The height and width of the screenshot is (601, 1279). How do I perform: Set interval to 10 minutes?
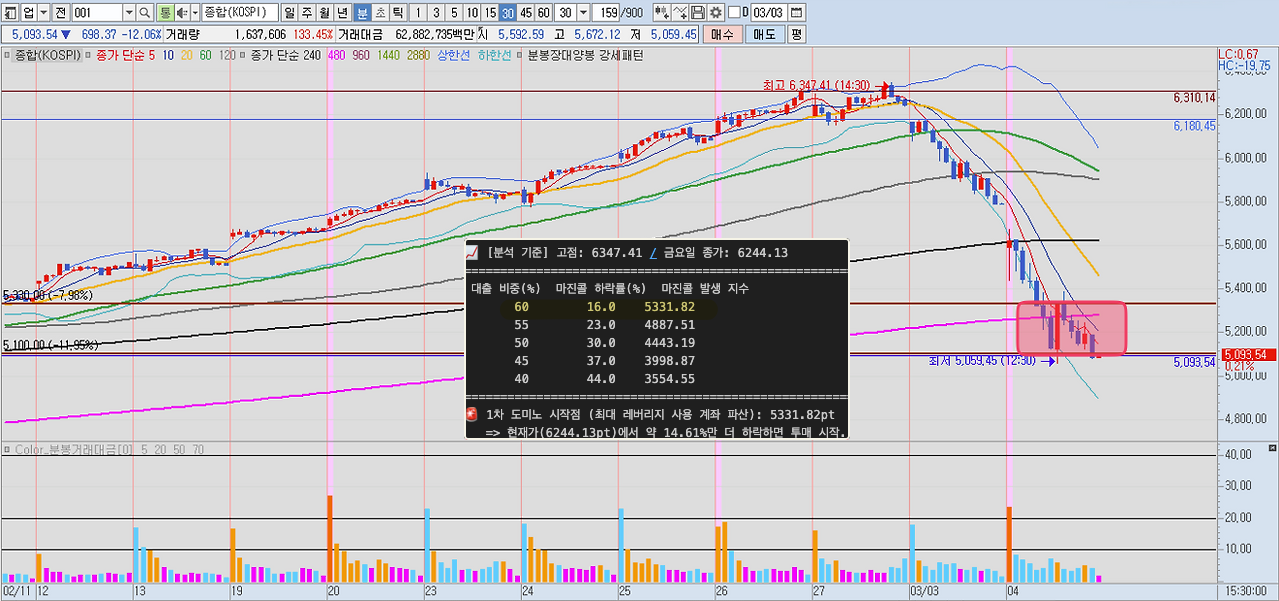pyautogui.click(x=472, y=13)
